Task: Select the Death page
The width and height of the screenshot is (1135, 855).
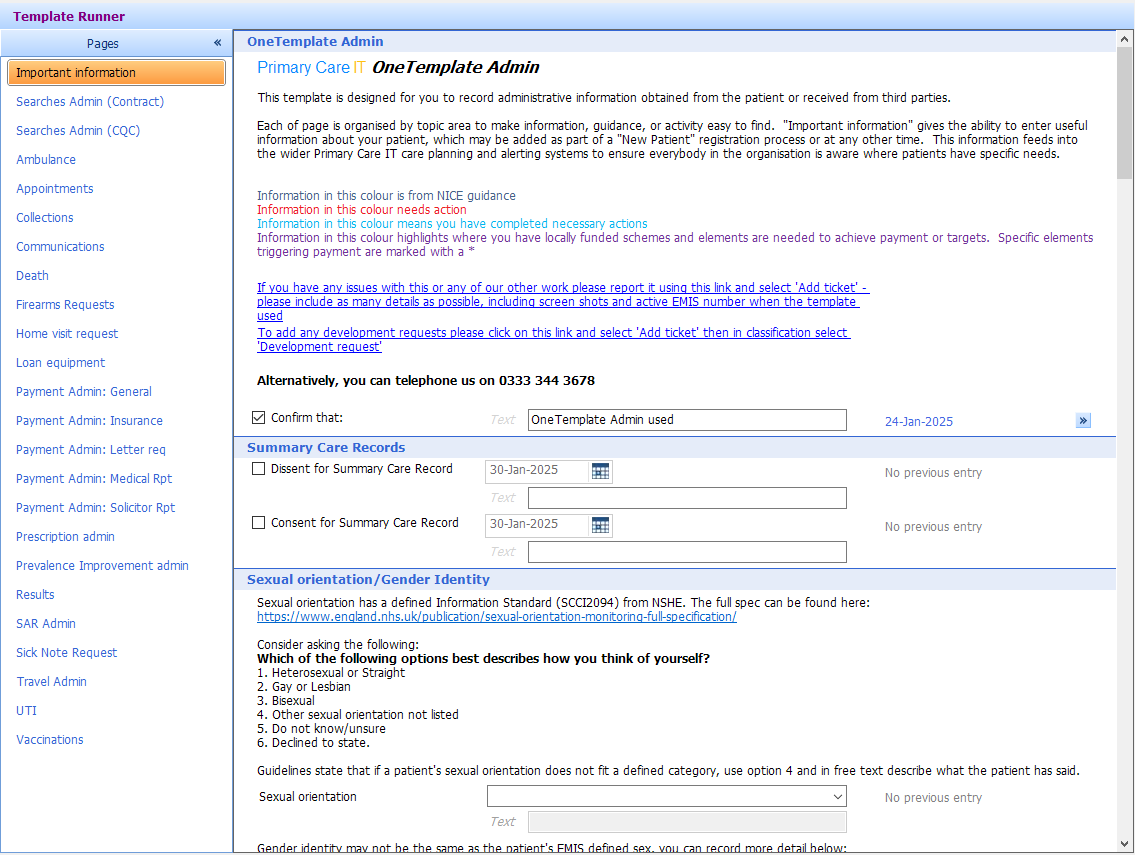Action: pyautogui.click(x=33, y=275)
